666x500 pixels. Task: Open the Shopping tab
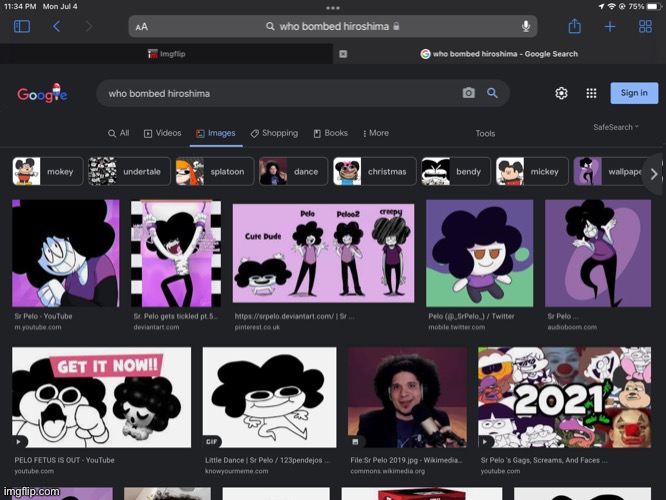[274, 133]
